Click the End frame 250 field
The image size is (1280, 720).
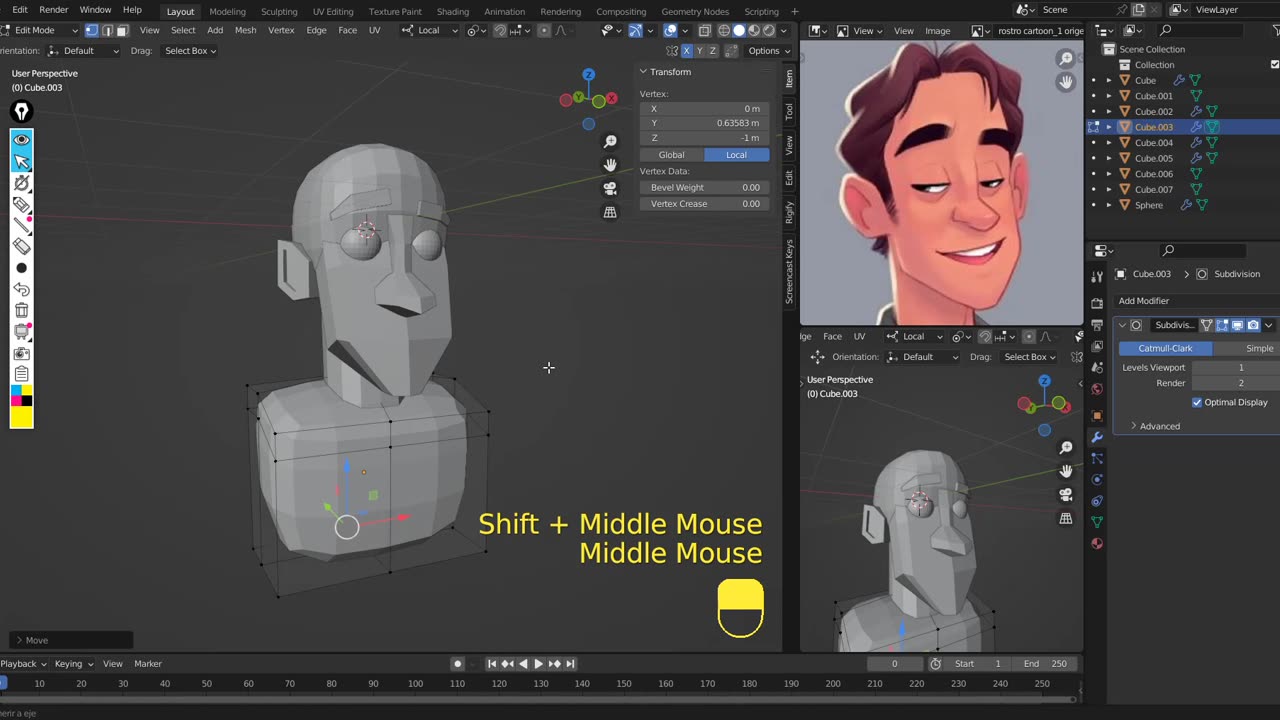[x=1045, y=664]
